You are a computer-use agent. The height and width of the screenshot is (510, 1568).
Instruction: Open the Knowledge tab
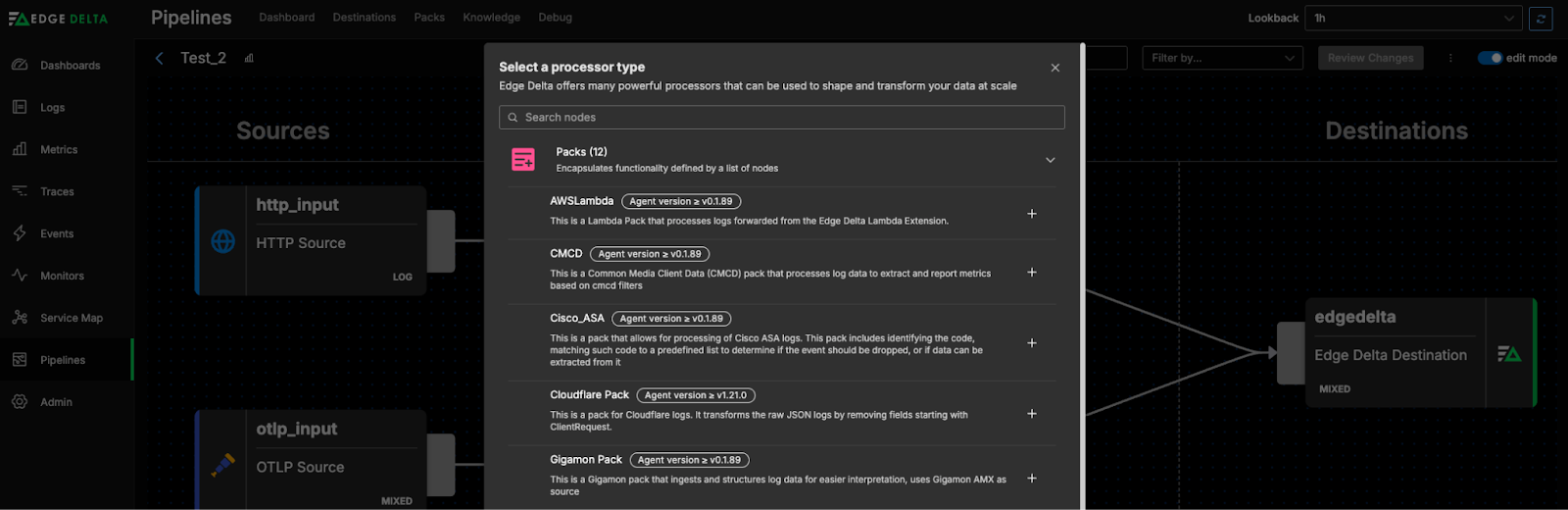491,18
